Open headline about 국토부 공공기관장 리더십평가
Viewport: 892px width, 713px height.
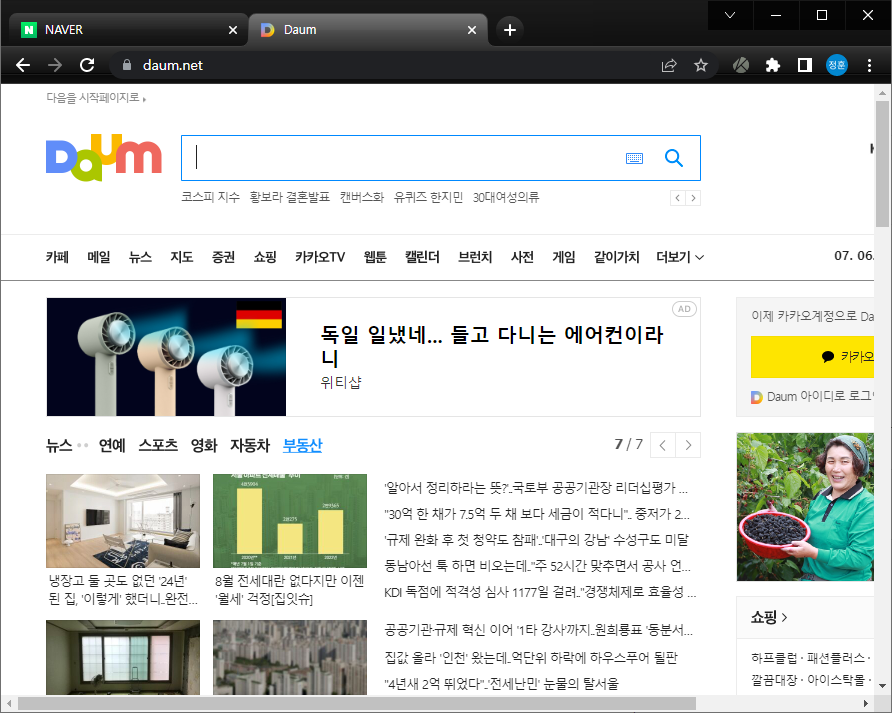(x=536, y=488)
